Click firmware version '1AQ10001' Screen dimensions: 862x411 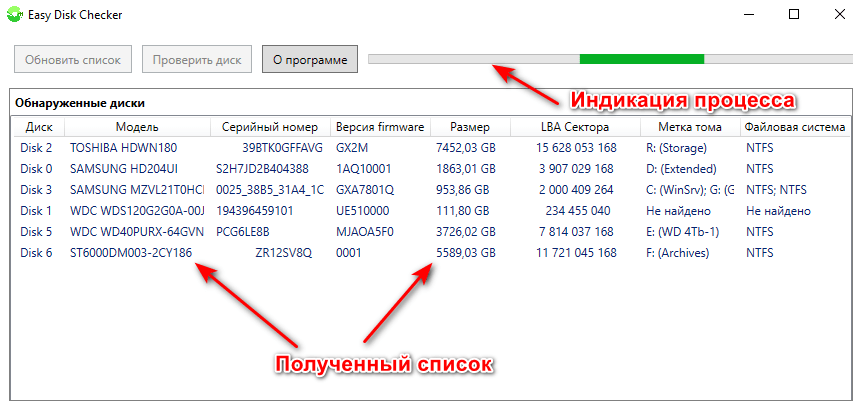coord(362,169)
